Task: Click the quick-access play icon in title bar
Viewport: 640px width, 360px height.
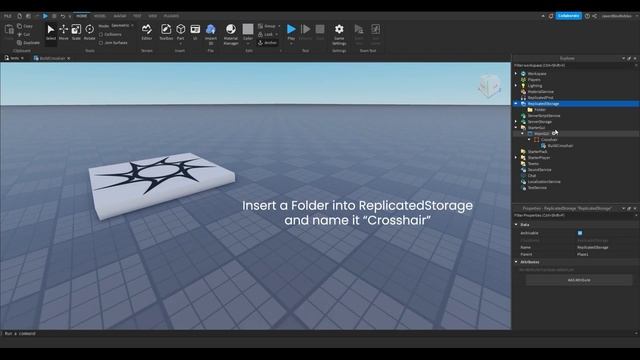Action: click(45, 16)
